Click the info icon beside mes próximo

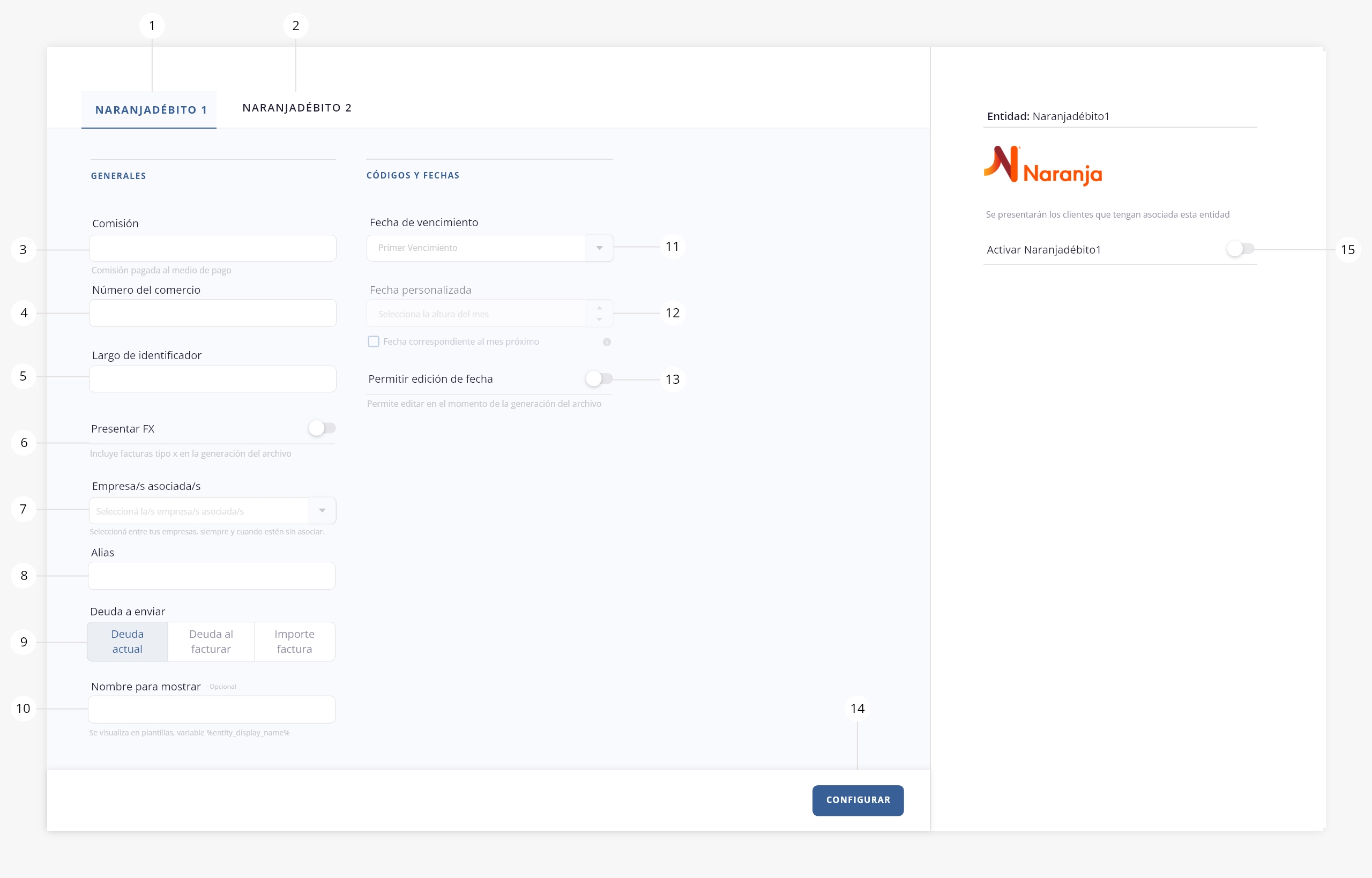point(607,342)
